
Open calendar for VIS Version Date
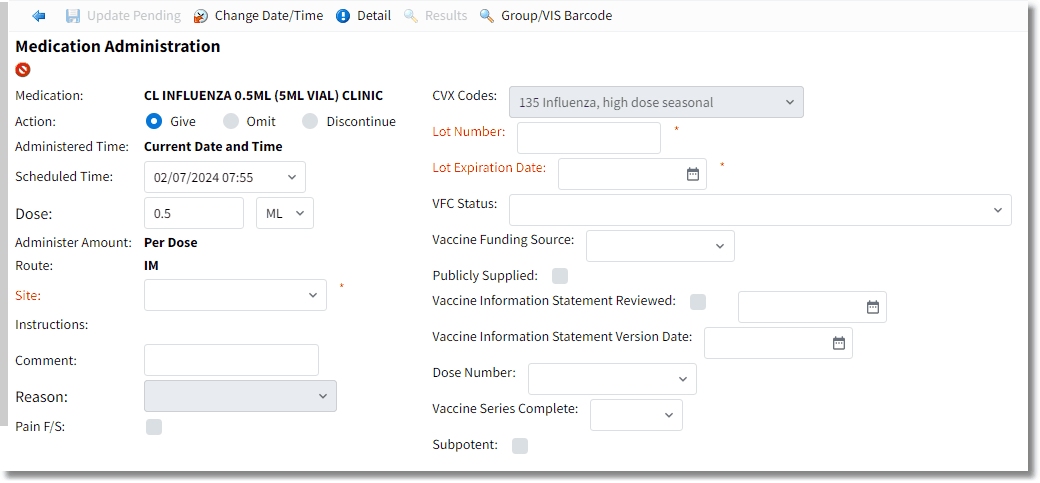point(839,342)
